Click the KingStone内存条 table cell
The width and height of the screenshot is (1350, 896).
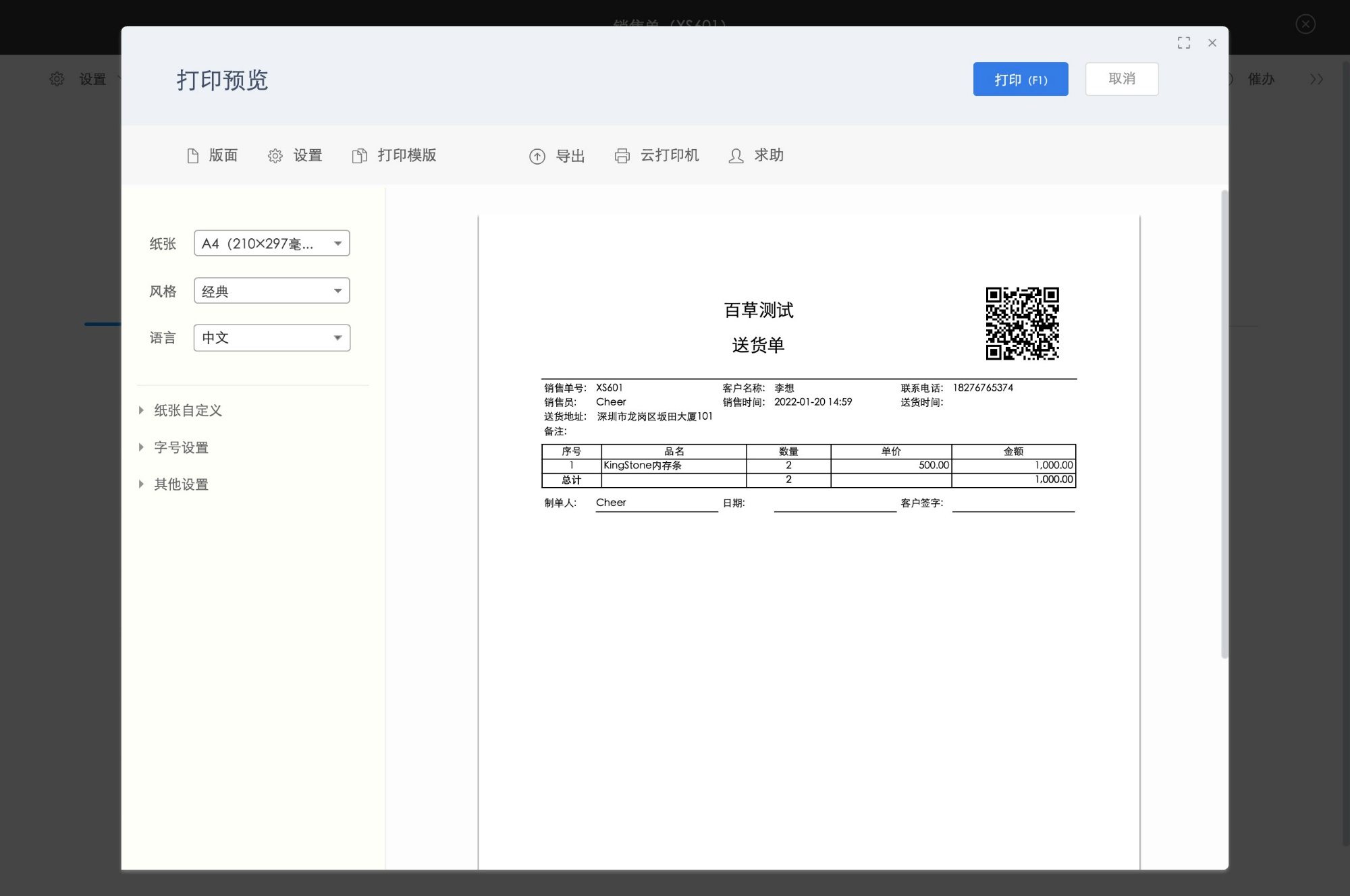pos(674,466)
